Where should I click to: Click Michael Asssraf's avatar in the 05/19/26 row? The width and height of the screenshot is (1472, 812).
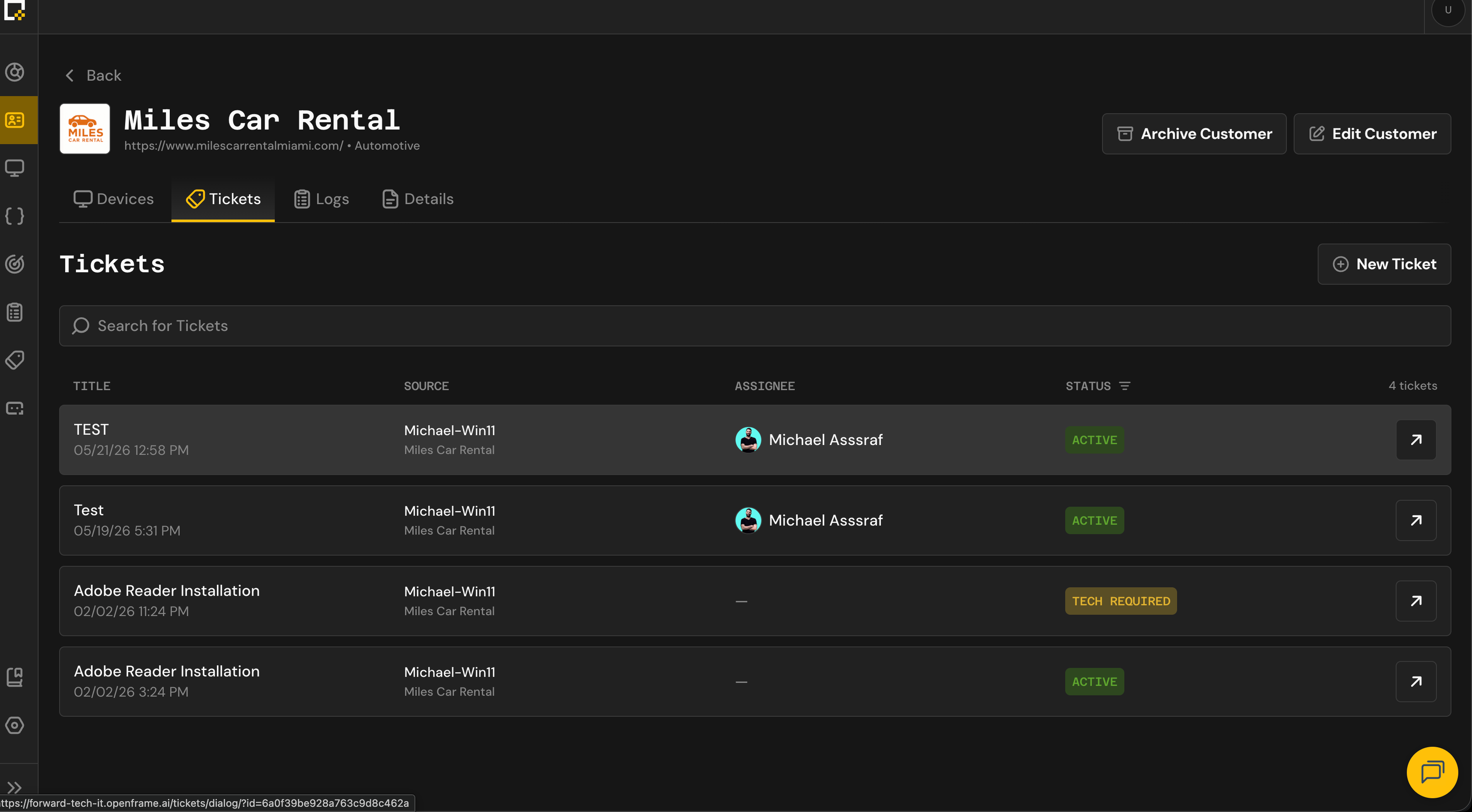[x=748, y=521]
